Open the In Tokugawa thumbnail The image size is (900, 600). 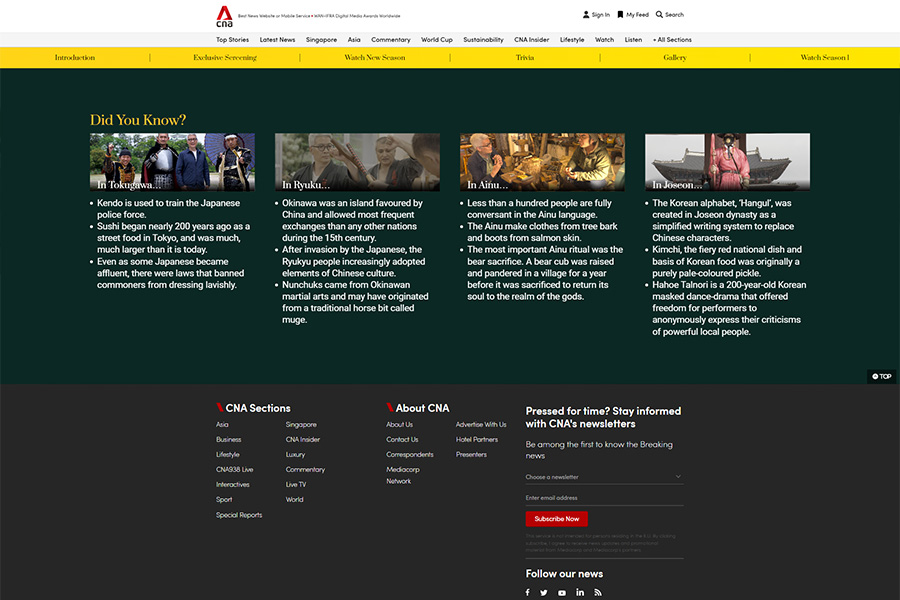(x=172, y=162)
